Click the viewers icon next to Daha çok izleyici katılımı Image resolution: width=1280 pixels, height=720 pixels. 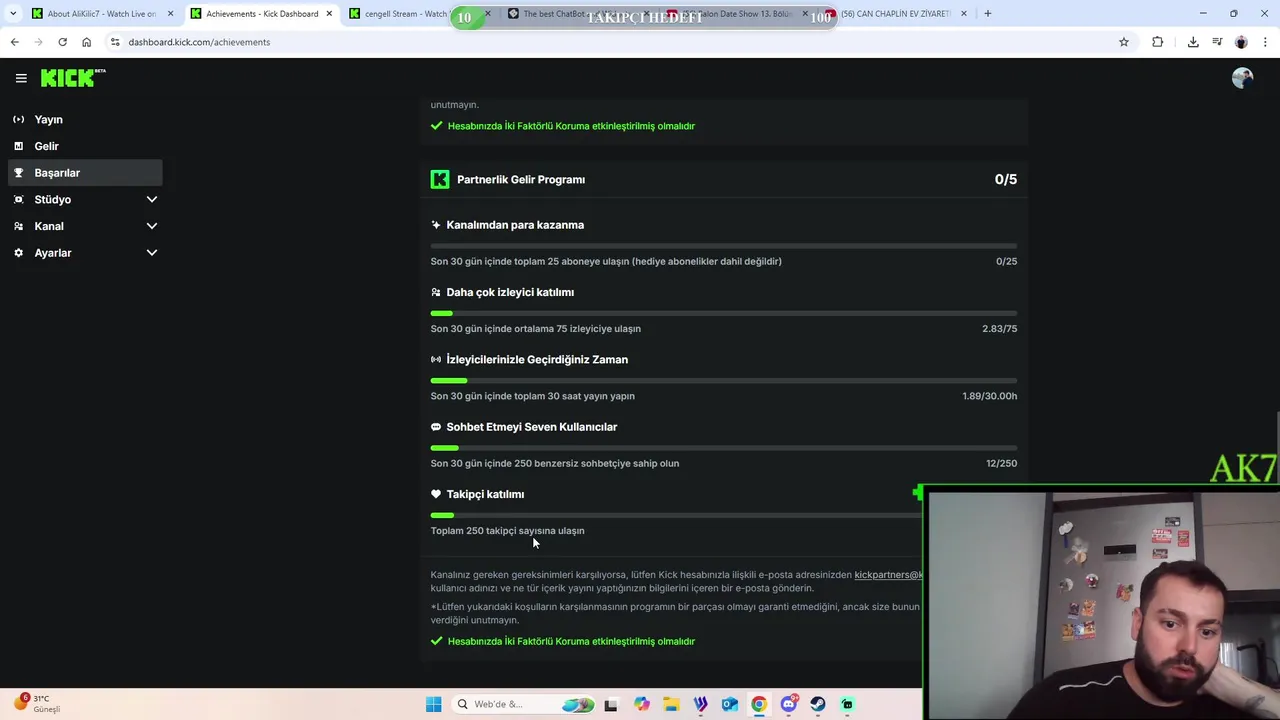(x=436, y=292)
